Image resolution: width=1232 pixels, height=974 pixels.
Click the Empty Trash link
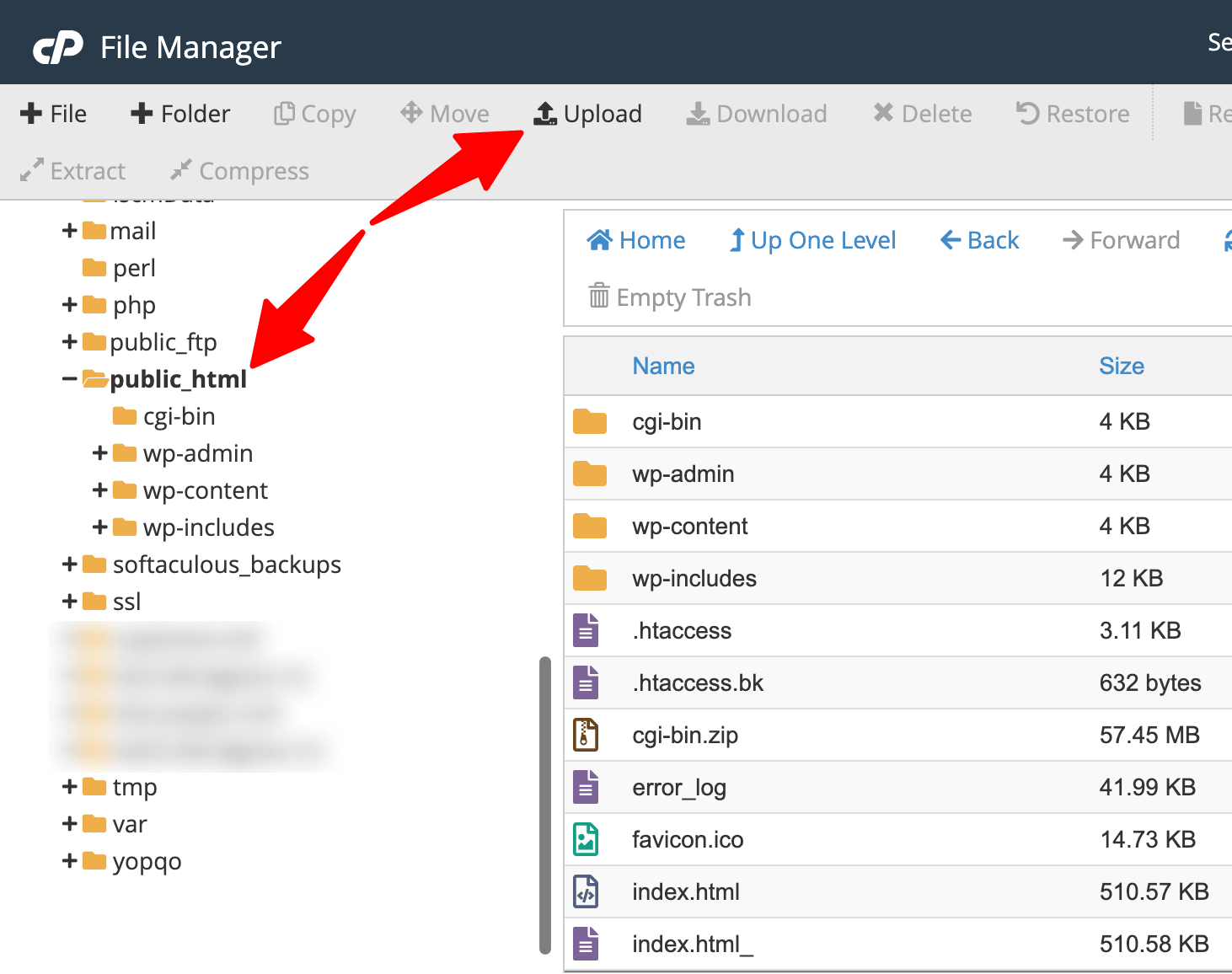click(x=668, y=297)
